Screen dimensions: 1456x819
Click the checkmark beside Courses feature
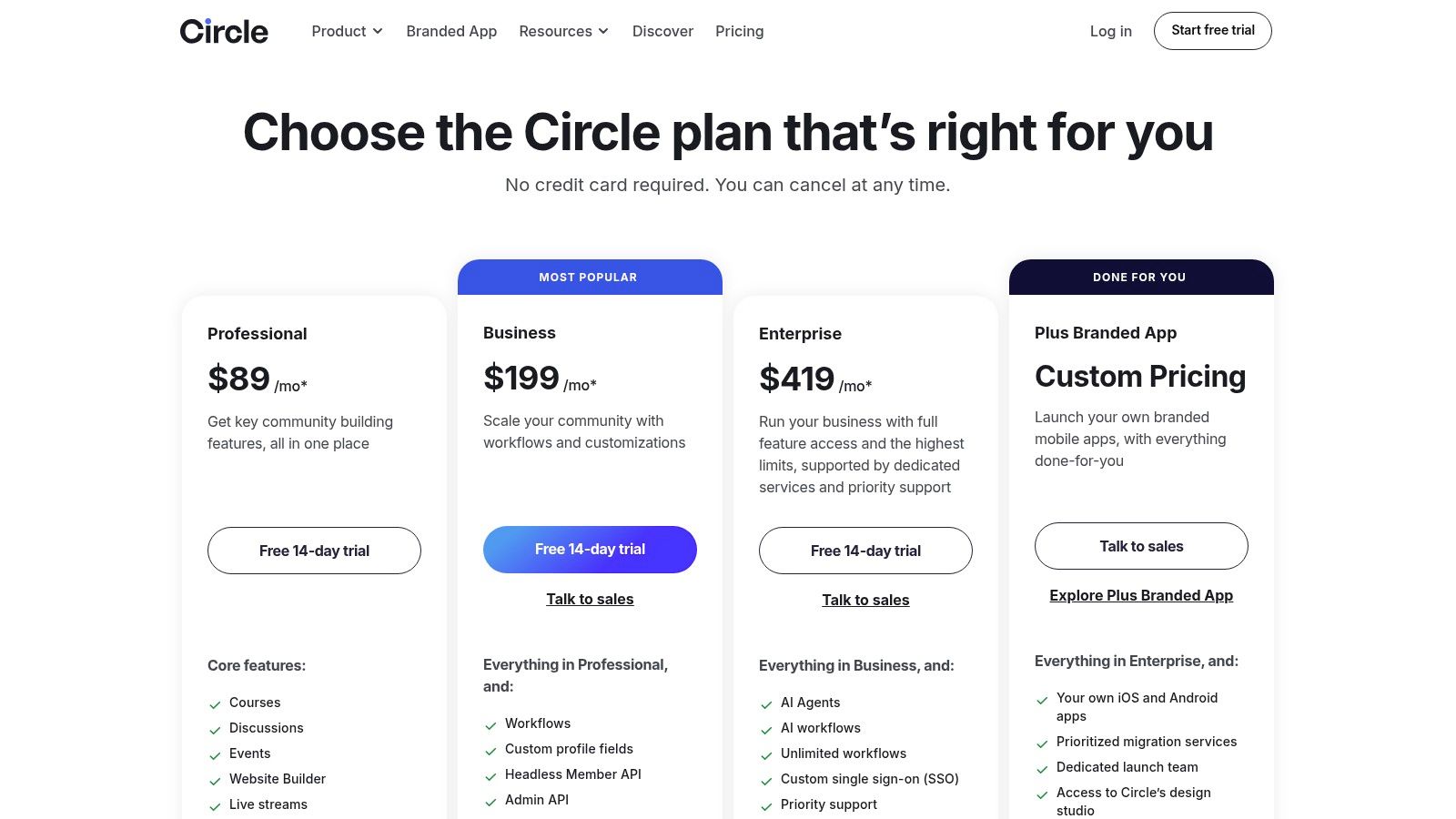tap(215, 703)
